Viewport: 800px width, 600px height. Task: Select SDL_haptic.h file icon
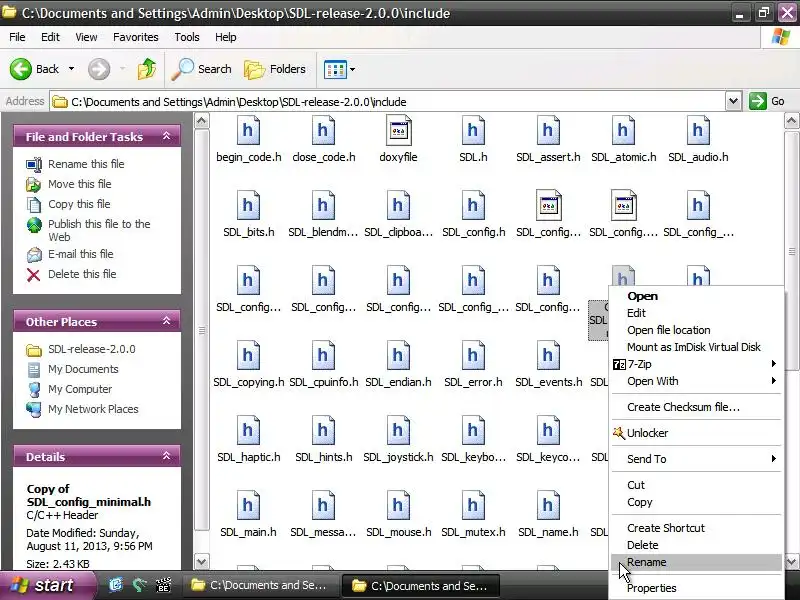(x=248, y=431)
